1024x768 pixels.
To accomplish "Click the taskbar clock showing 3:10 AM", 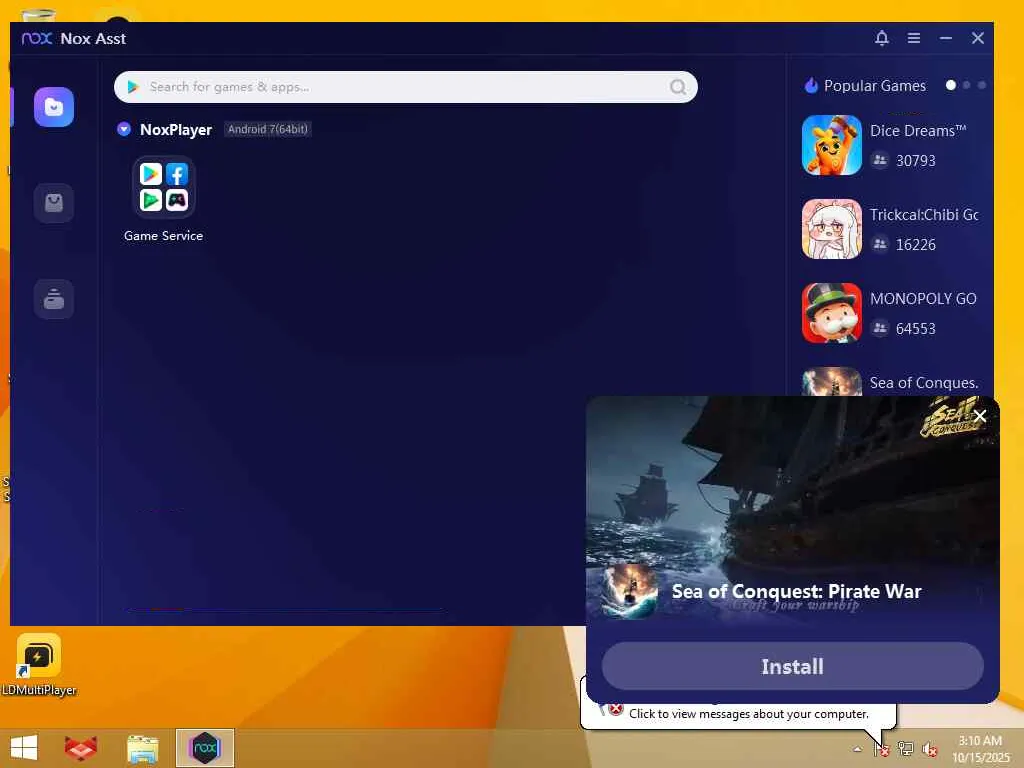I will (x=980, y=749).
